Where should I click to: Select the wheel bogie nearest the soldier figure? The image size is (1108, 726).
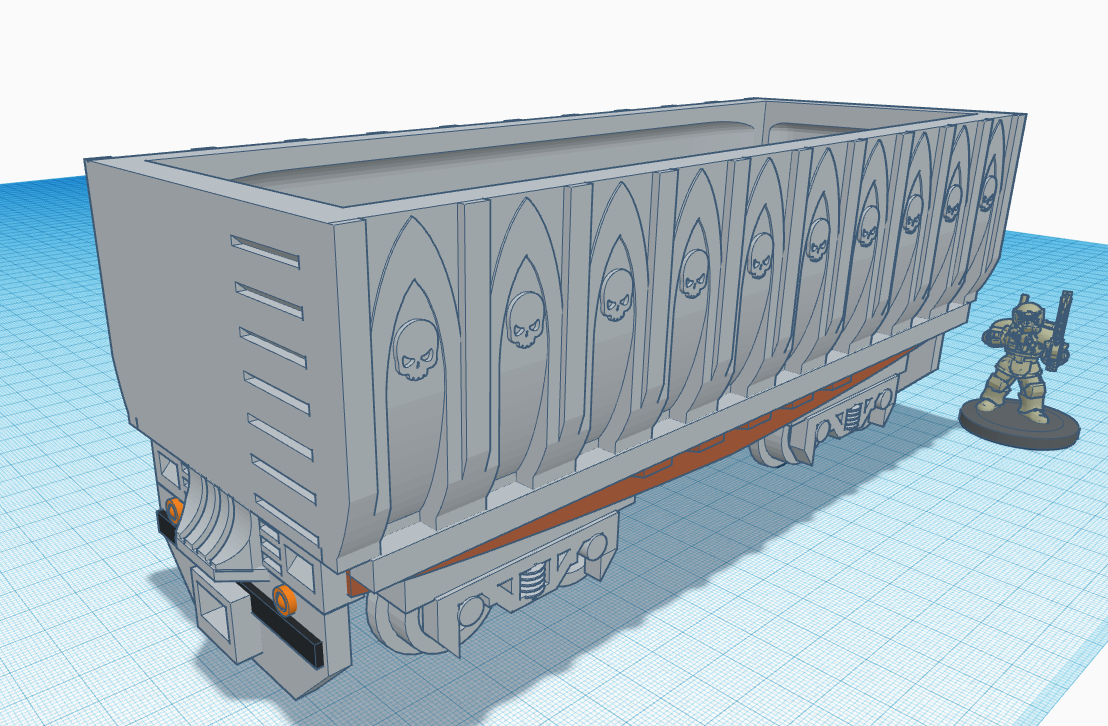827,419
